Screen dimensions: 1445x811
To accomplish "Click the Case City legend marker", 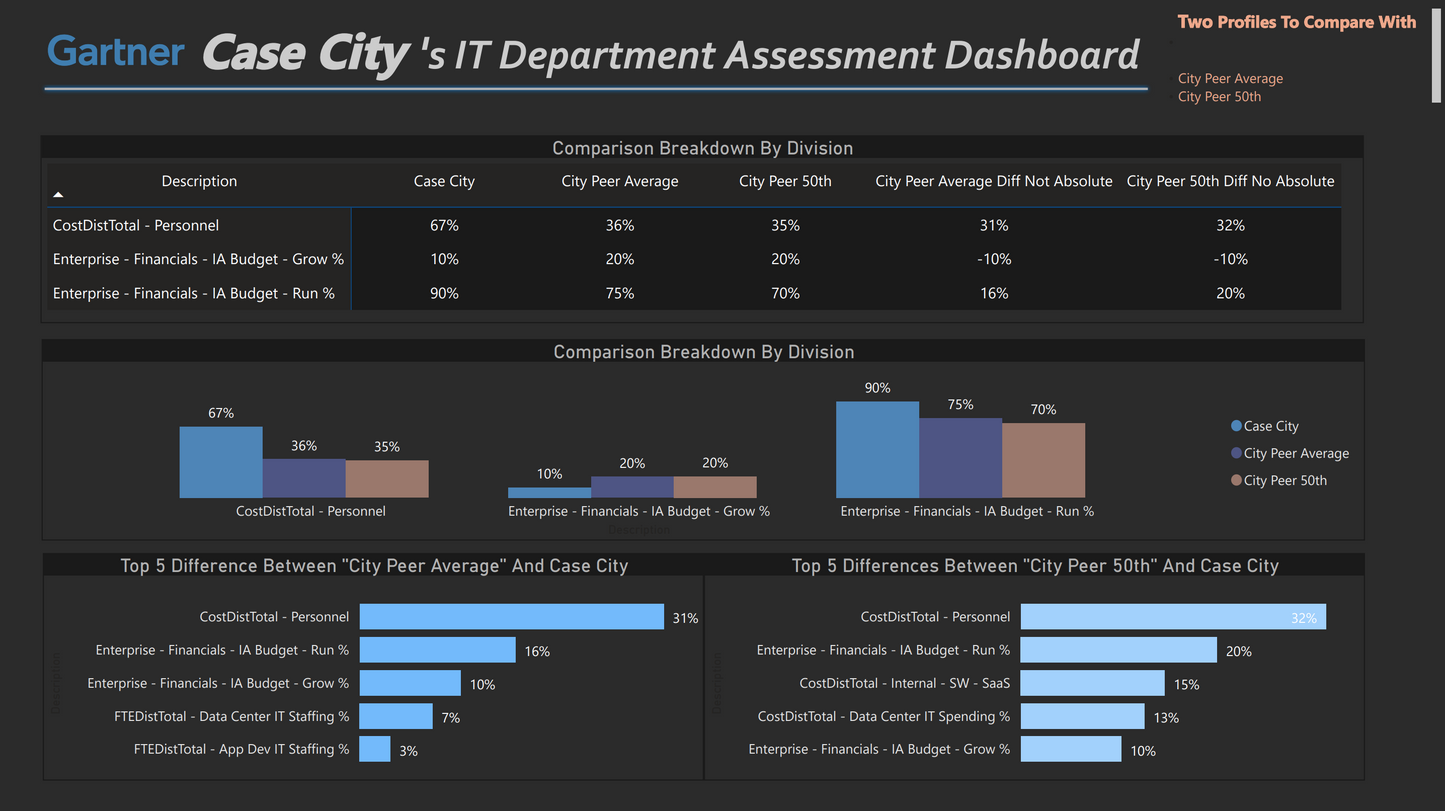I will point(1236,426).
